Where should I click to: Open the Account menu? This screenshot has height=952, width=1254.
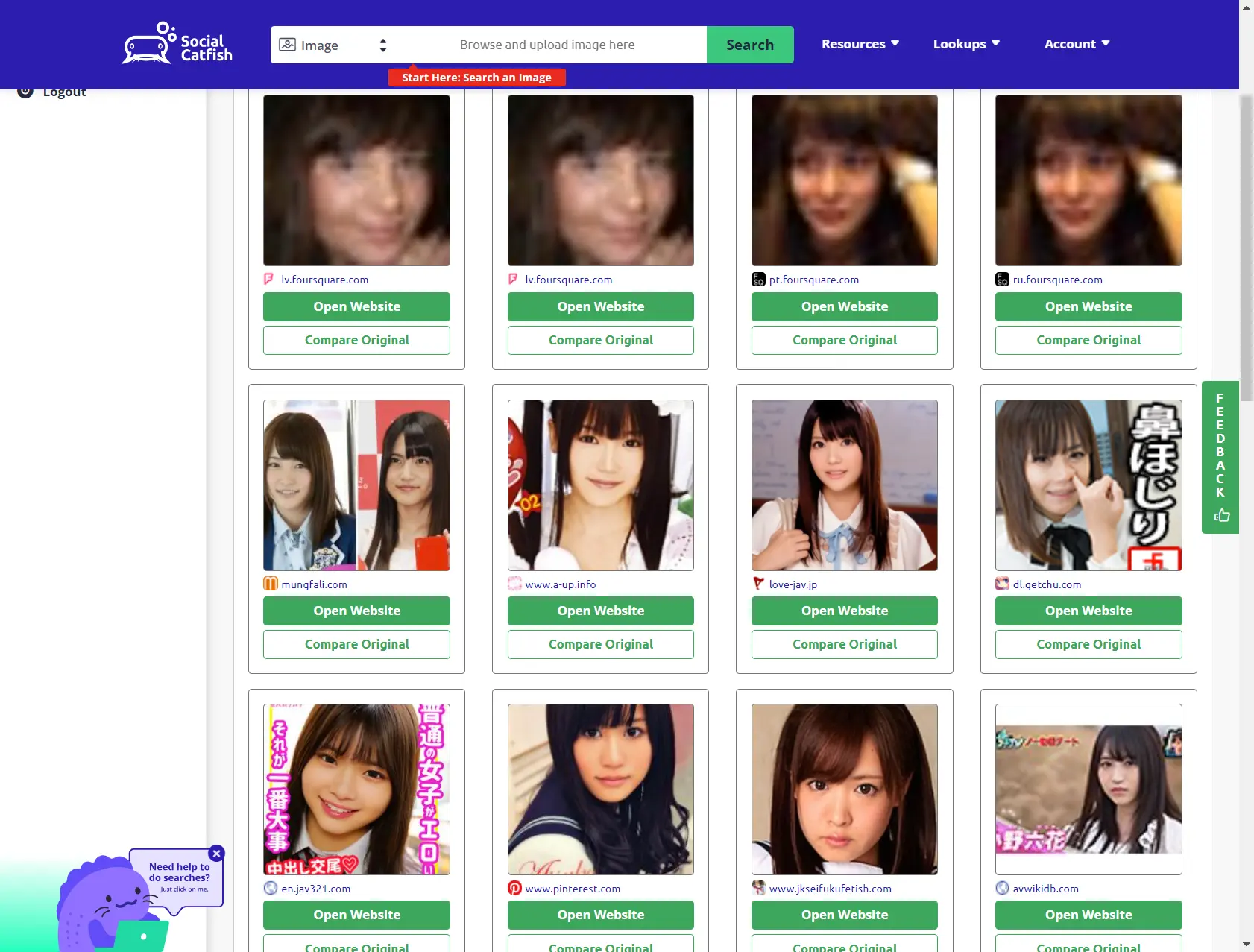(1077, 44)
